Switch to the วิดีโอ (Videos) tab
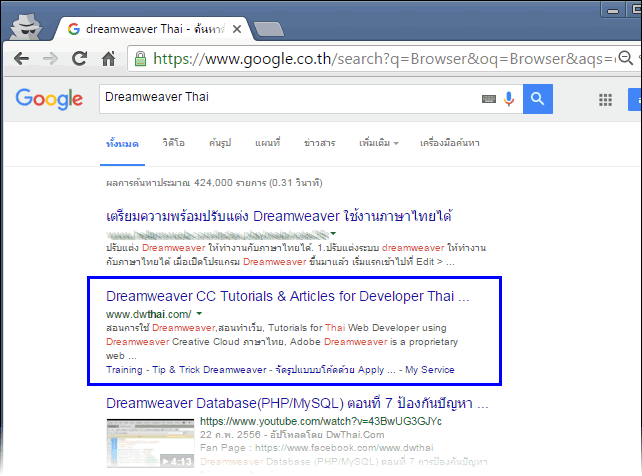642x476 pixels. pos(173,143)
